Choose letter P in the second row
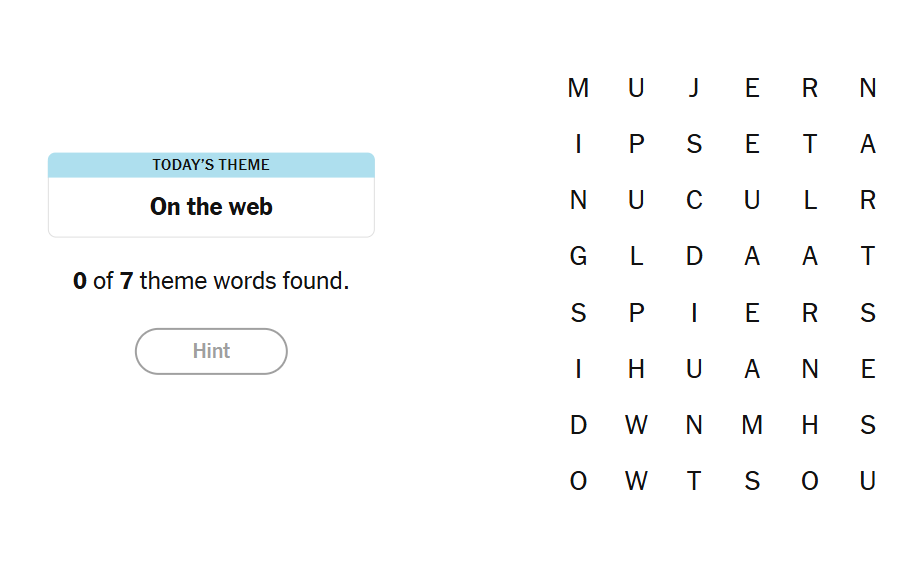 [x=636, y=145]
